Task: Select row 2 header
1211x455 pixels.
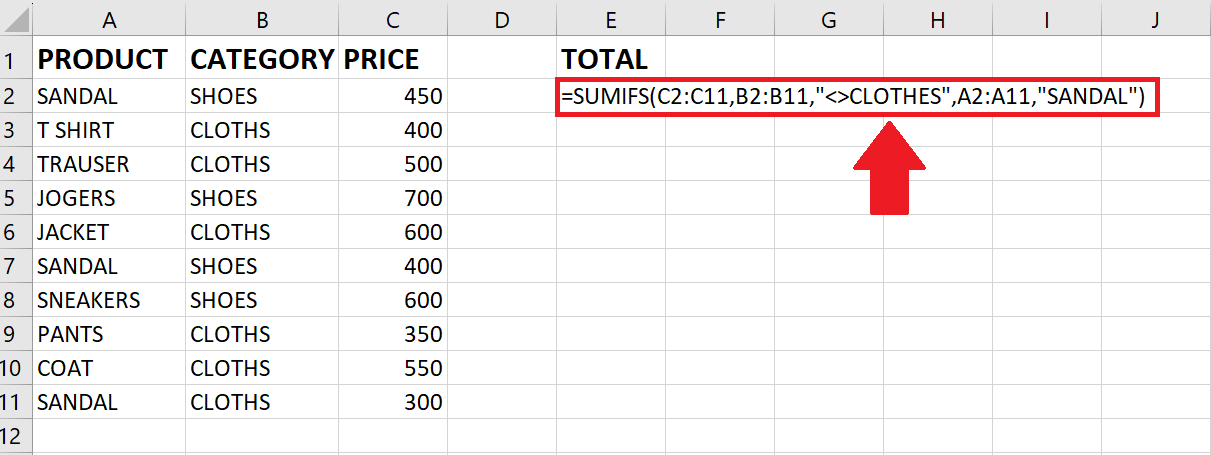Action: 16,96
